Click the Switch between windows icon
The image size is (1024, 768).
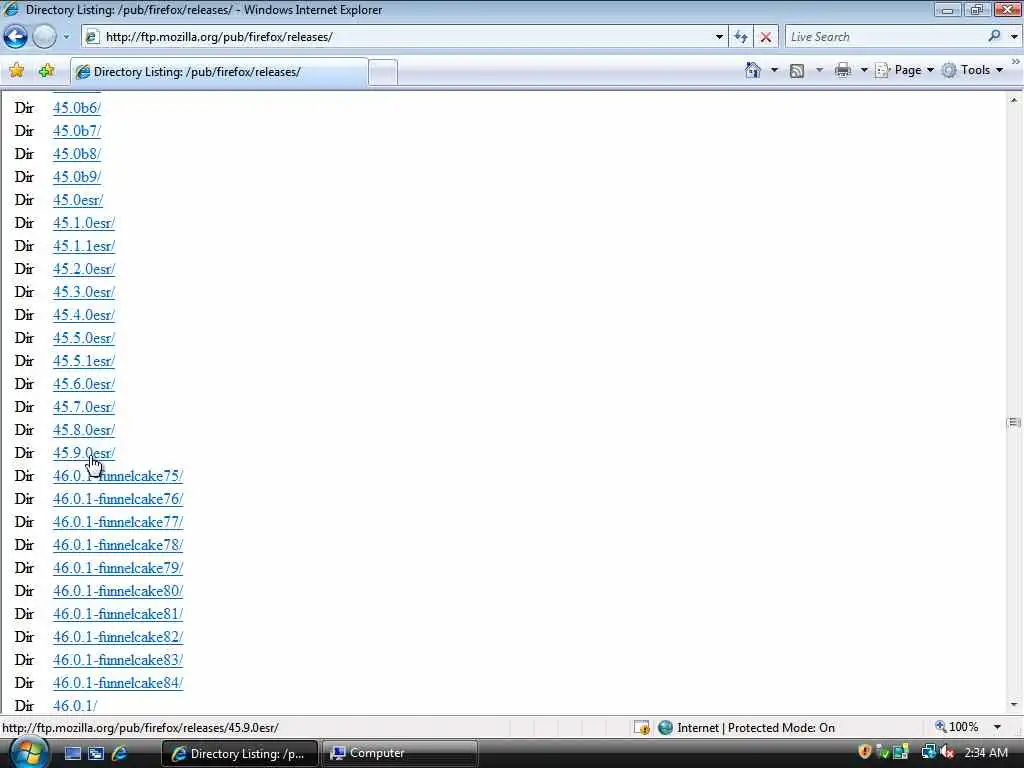point(96,753)
